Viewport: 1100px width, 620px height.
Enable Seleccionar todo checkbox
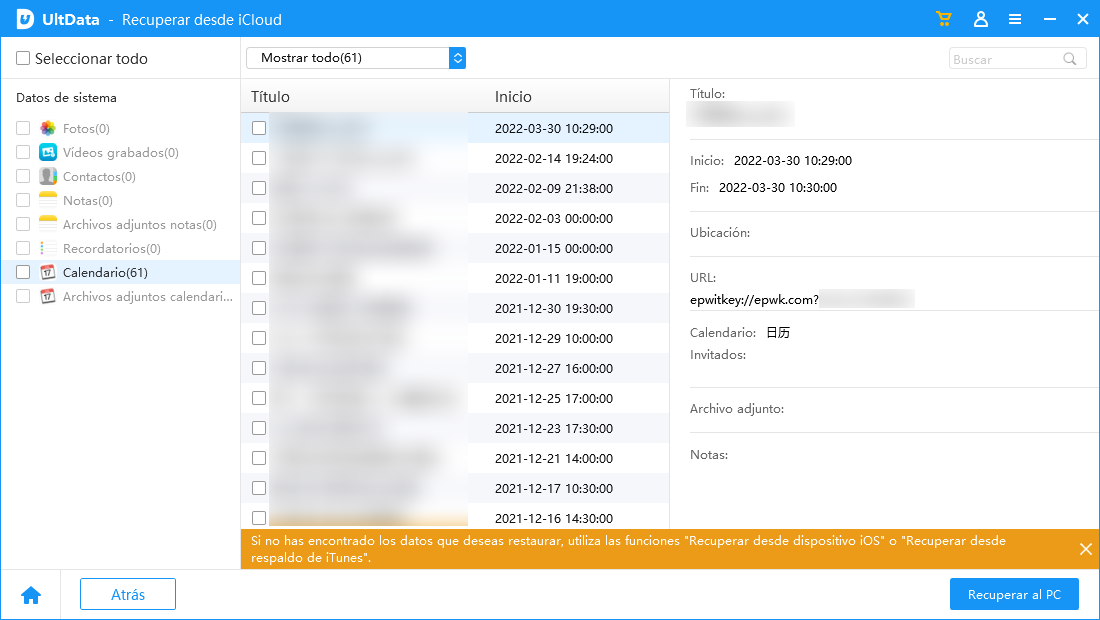(23, 58)
